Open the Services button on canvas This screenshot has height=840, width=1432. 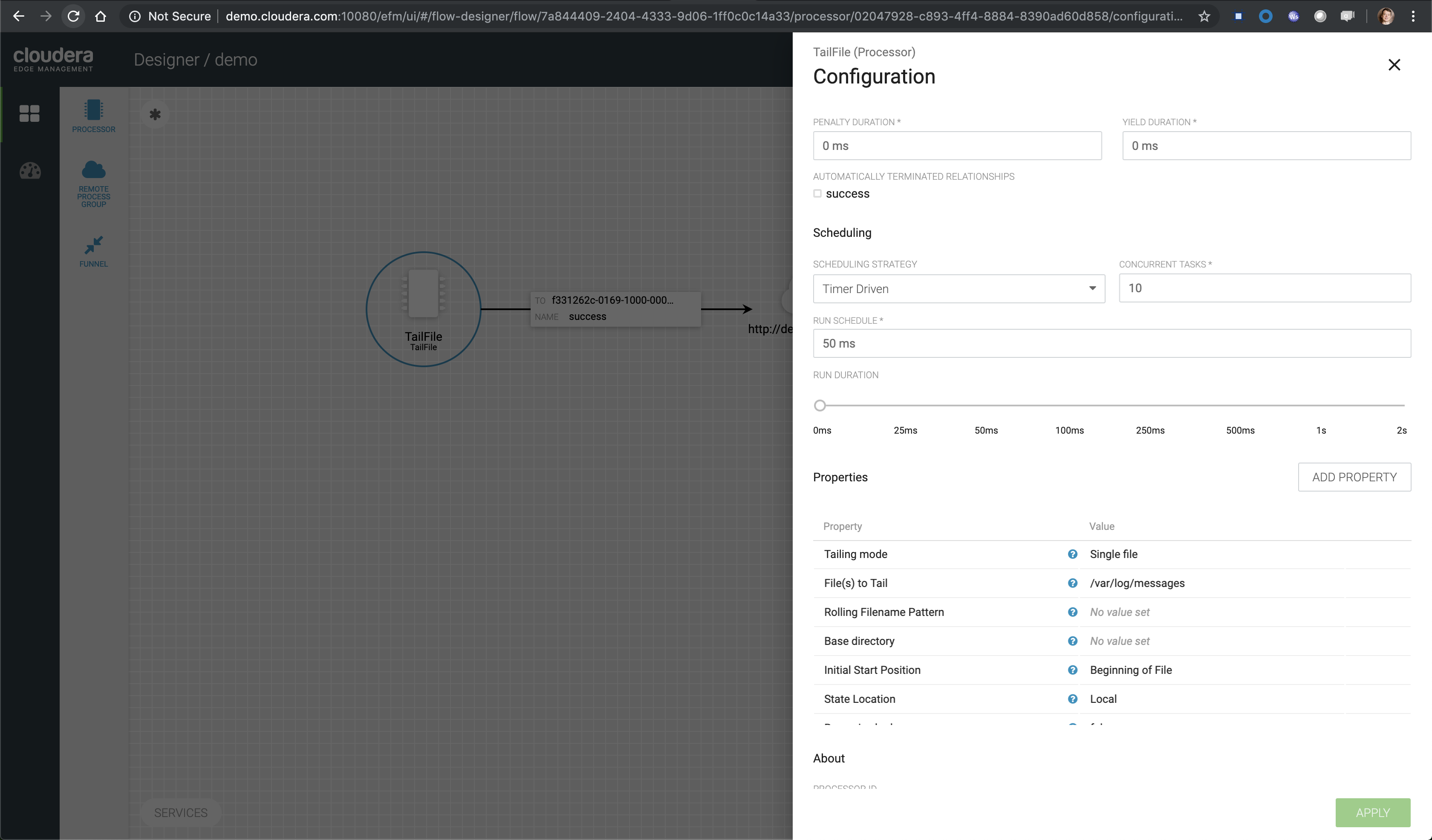[181, 813]
